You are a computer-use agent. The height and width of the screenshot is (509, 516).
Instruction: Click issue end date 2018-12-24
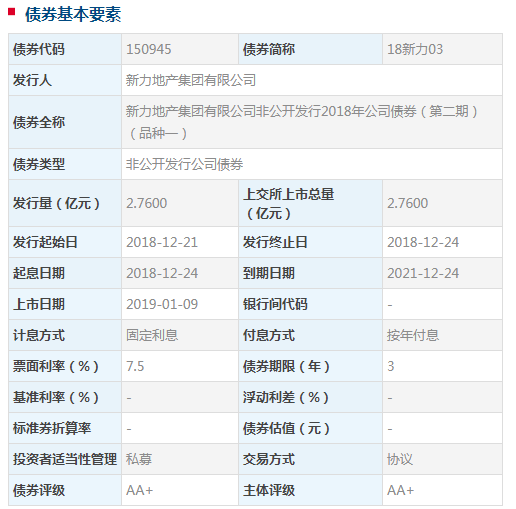(x=423, y=242)
